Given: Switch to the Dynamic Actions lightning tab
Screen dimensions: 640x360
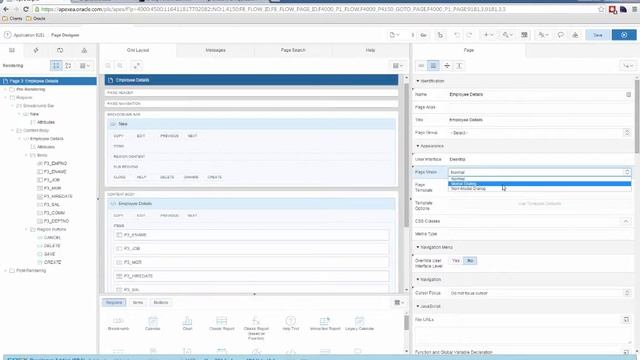Looking at the screenshot, I should pos(36,50).
